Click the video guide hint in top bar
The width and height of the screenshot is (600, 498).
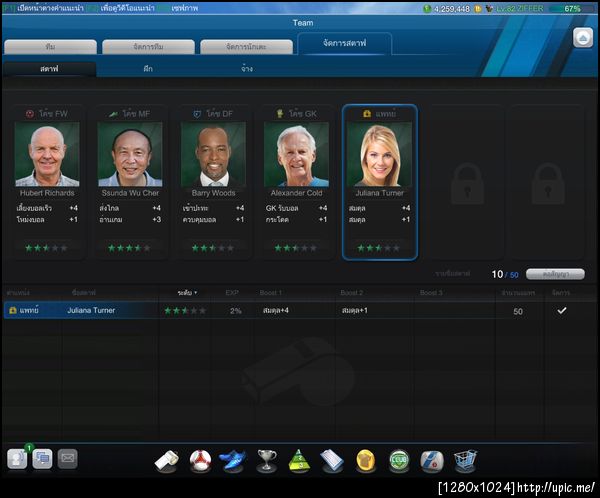pyautogui.click(x=122, y=8)
